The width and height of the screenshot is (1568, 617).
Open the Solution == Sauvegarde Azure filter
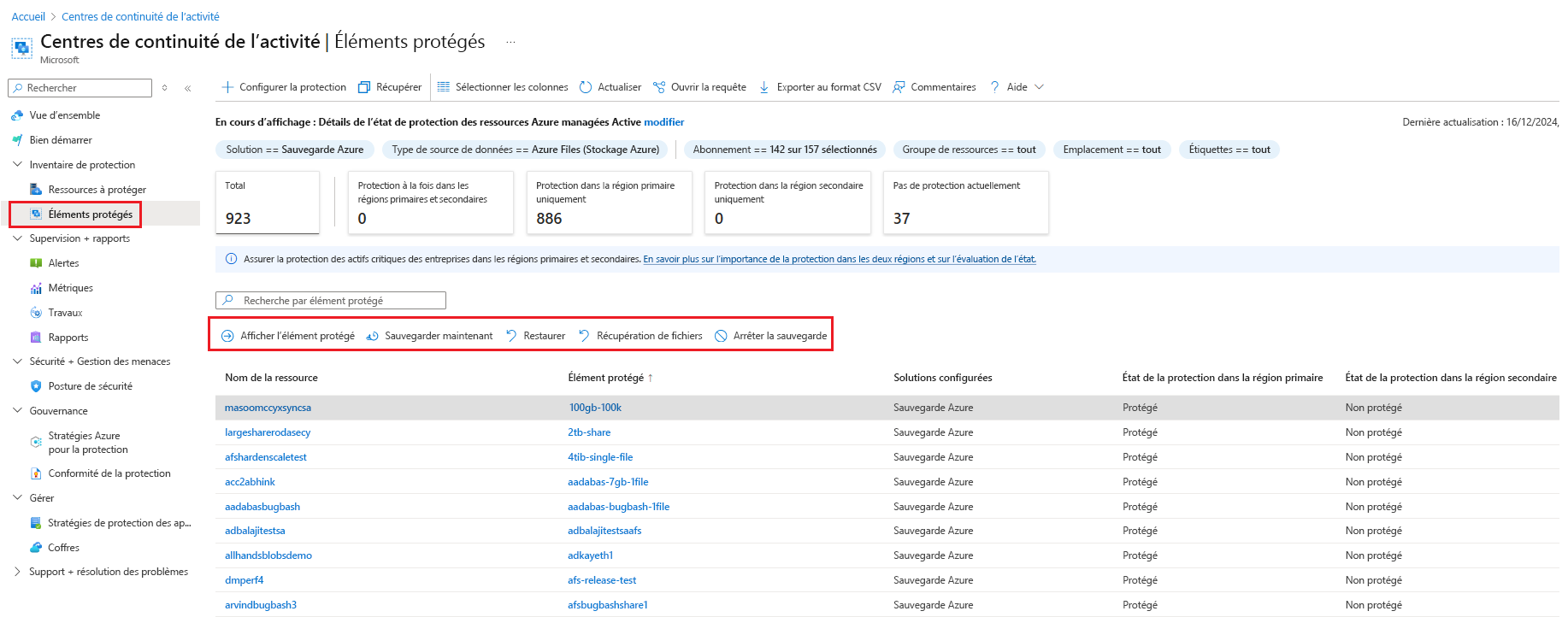295,150
